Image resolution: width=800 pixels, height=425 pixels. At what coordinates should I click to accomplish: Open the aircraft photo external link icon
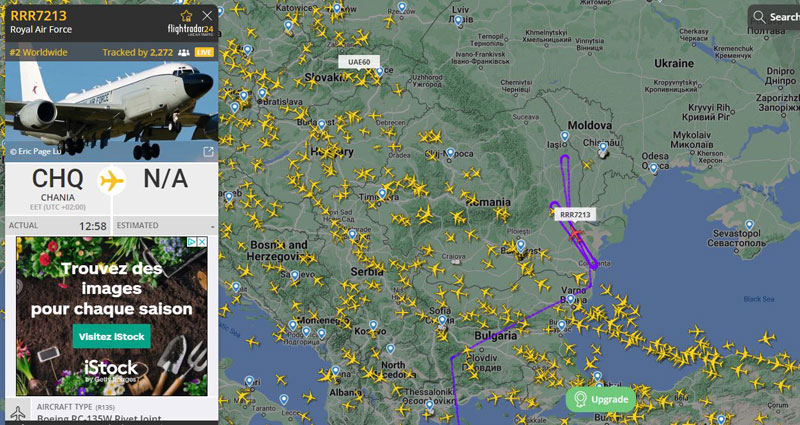point(208,152)
